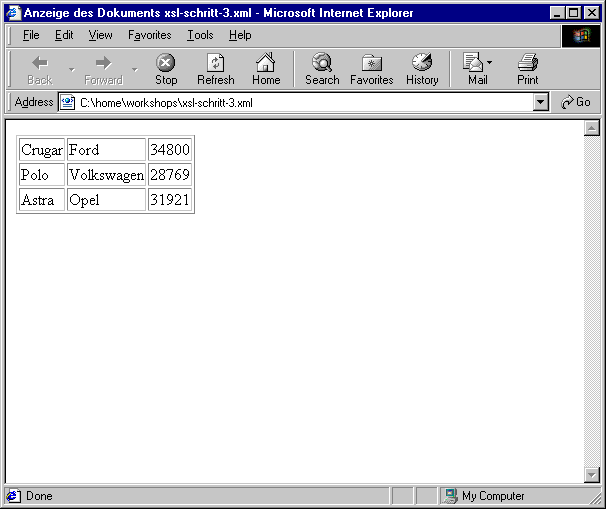
Task: Reload the page with Refresh
Action: click(216, 69)
